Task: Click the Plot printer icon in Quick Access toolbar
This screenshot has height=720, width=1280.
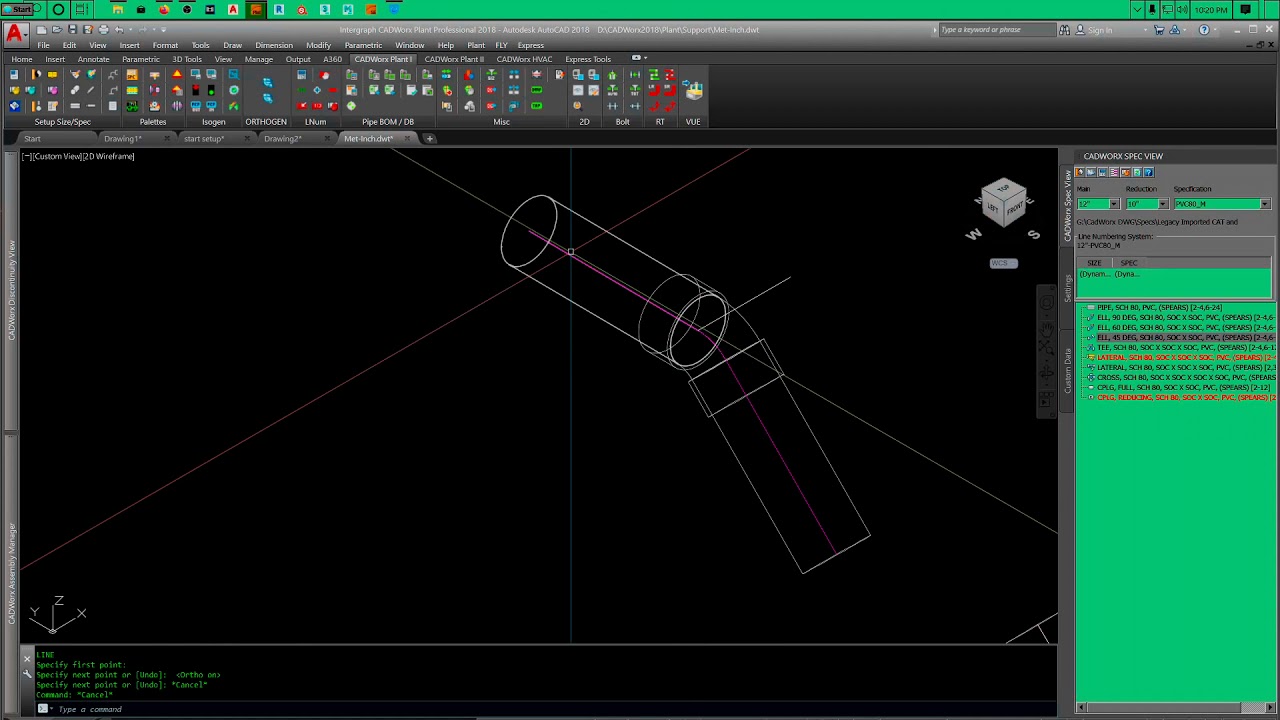Action: (x=103, y=30)
